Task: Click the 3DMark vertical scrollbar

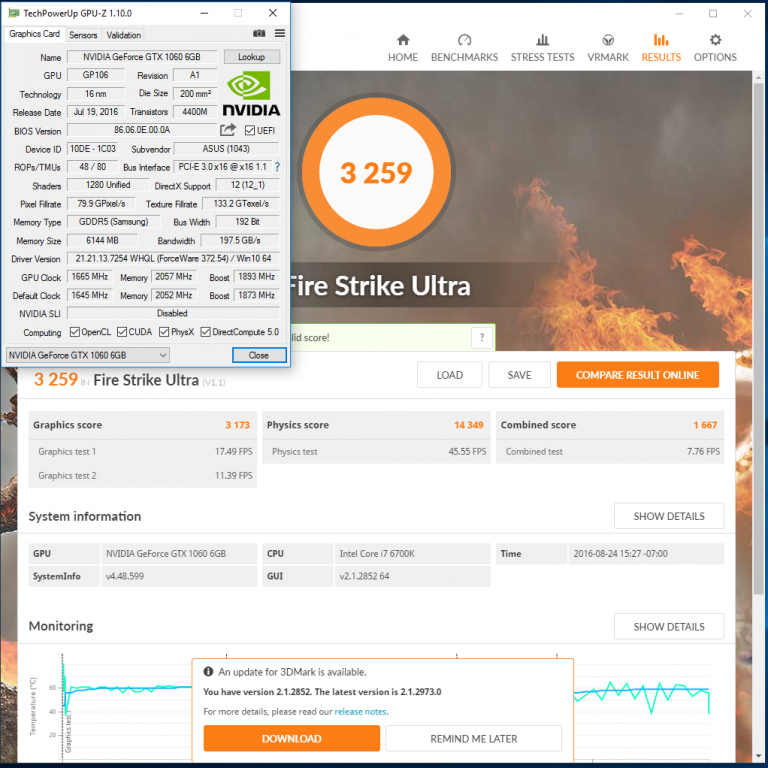Action: click(x=758, y=338)
